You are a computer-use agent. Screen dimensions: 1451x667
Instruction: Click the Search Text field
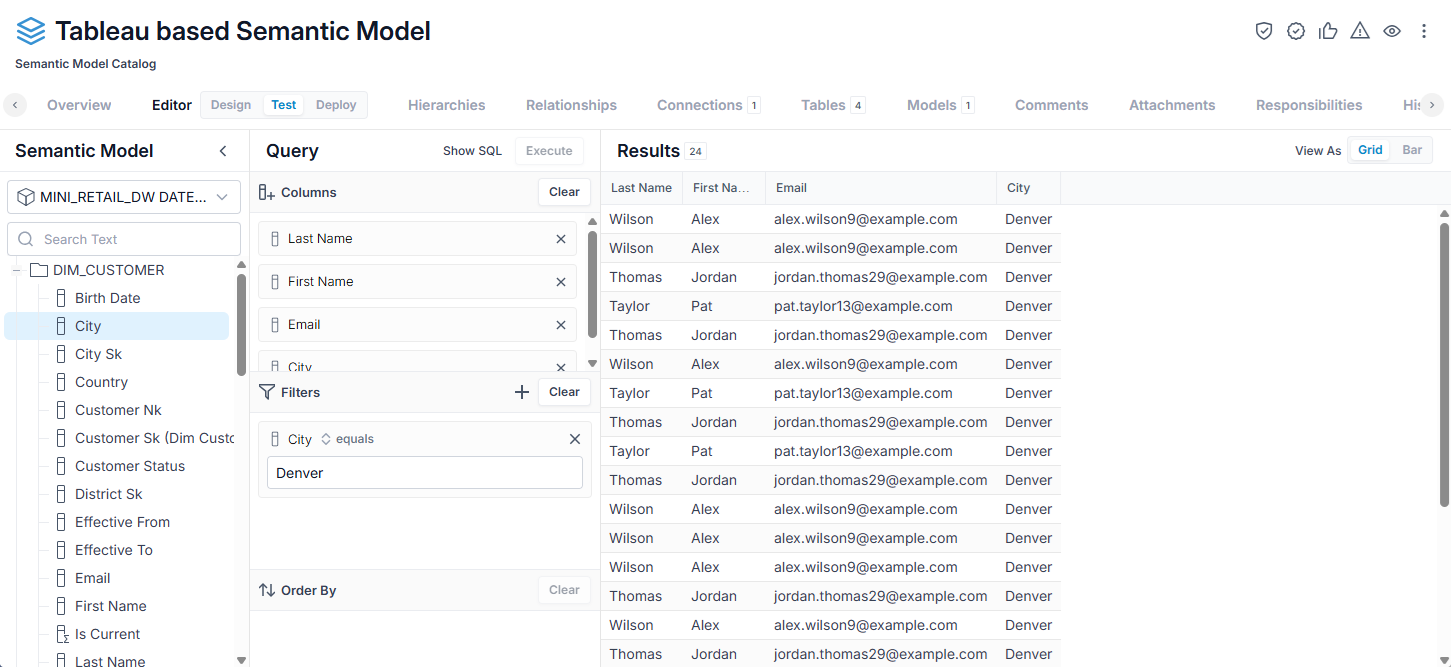coord(124,239)
